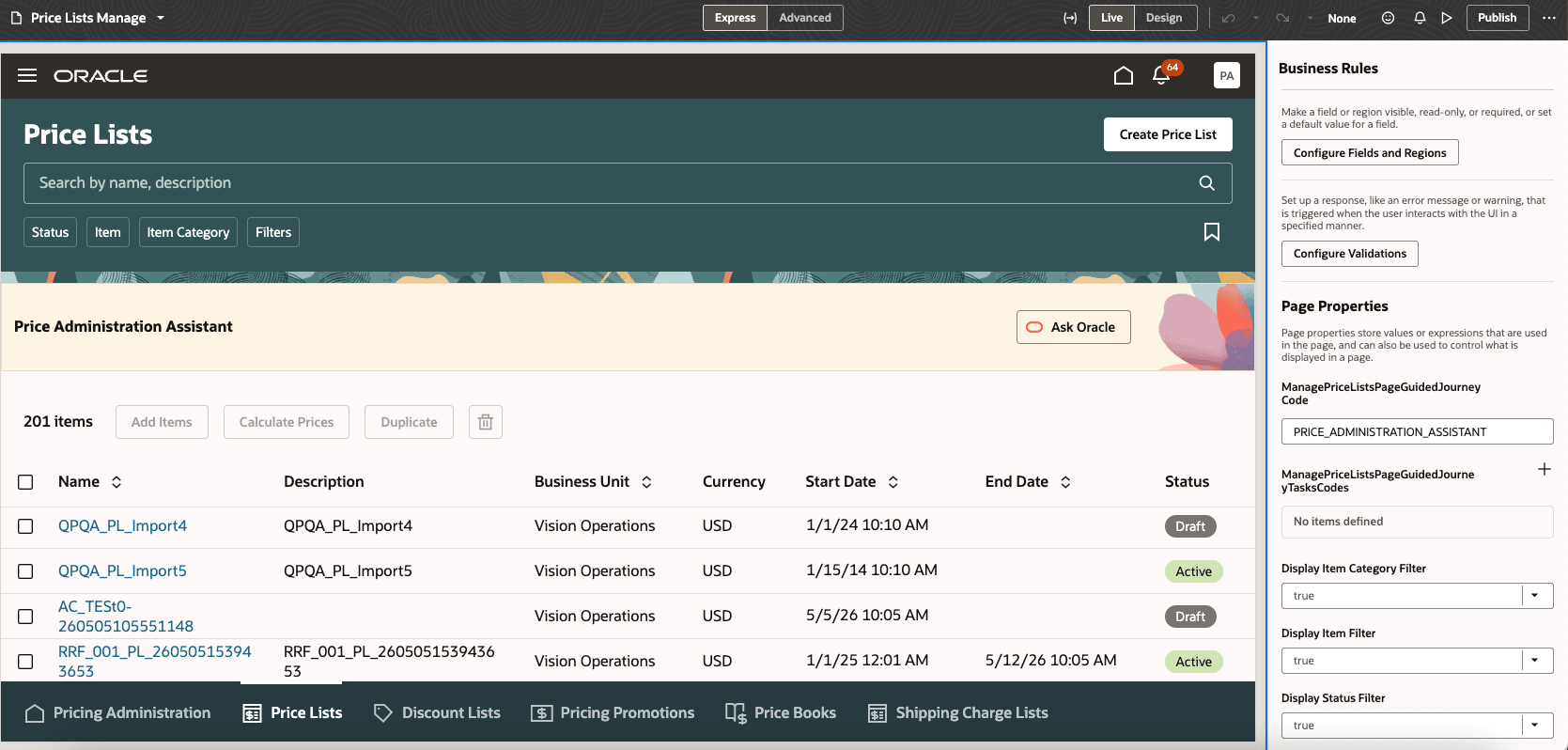Click the Create Price List button
Image resolution: width=1568 pixels, height=750 pixels.
pos(1168,134)
